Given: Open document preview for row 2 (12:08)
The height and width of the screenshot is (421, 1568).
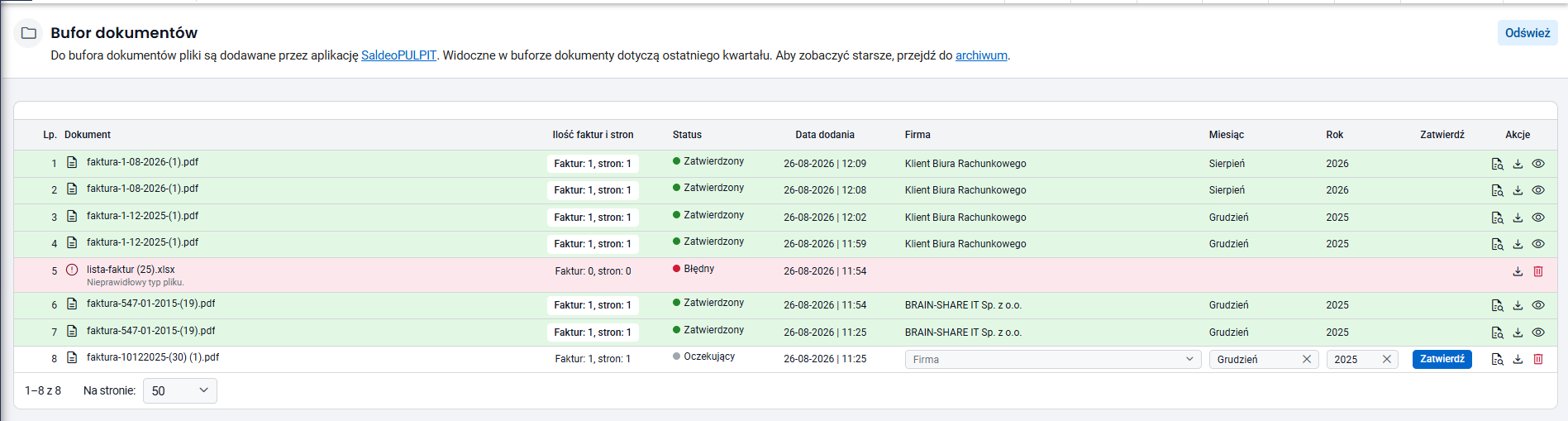Looking at the screenshot, I should (x=1497, y=190).
